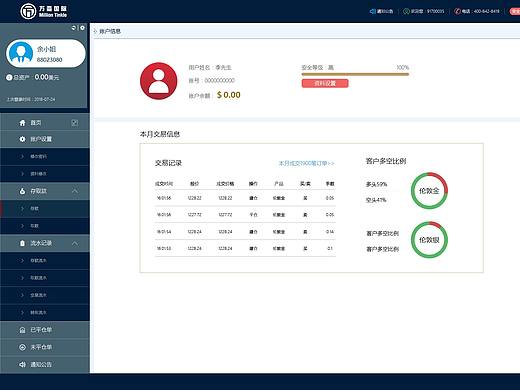Click the speaker icon beside sidebar 通知公告
The image size is (520, 390).
(x=22, y=364)
